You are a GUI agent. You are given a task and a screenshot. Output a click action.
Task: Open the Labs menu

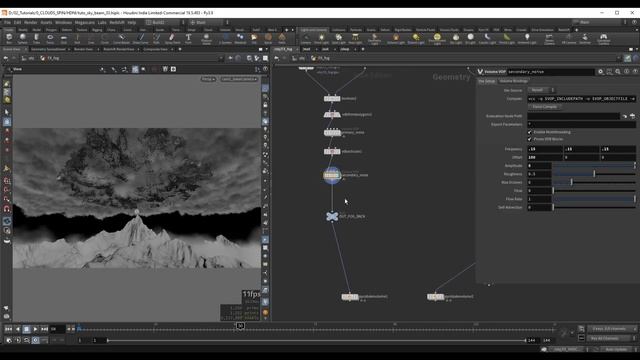pyautogui.click(x=102, y=22)
